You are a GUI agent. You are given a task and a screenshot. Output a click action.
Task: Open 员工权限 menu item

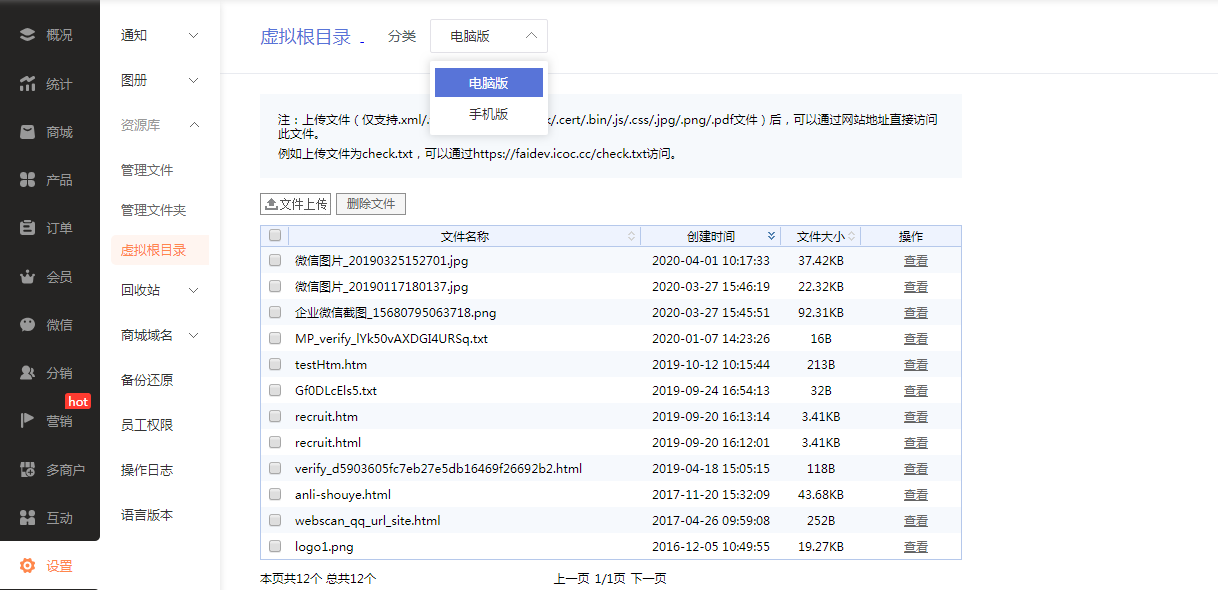click(147, 425)
